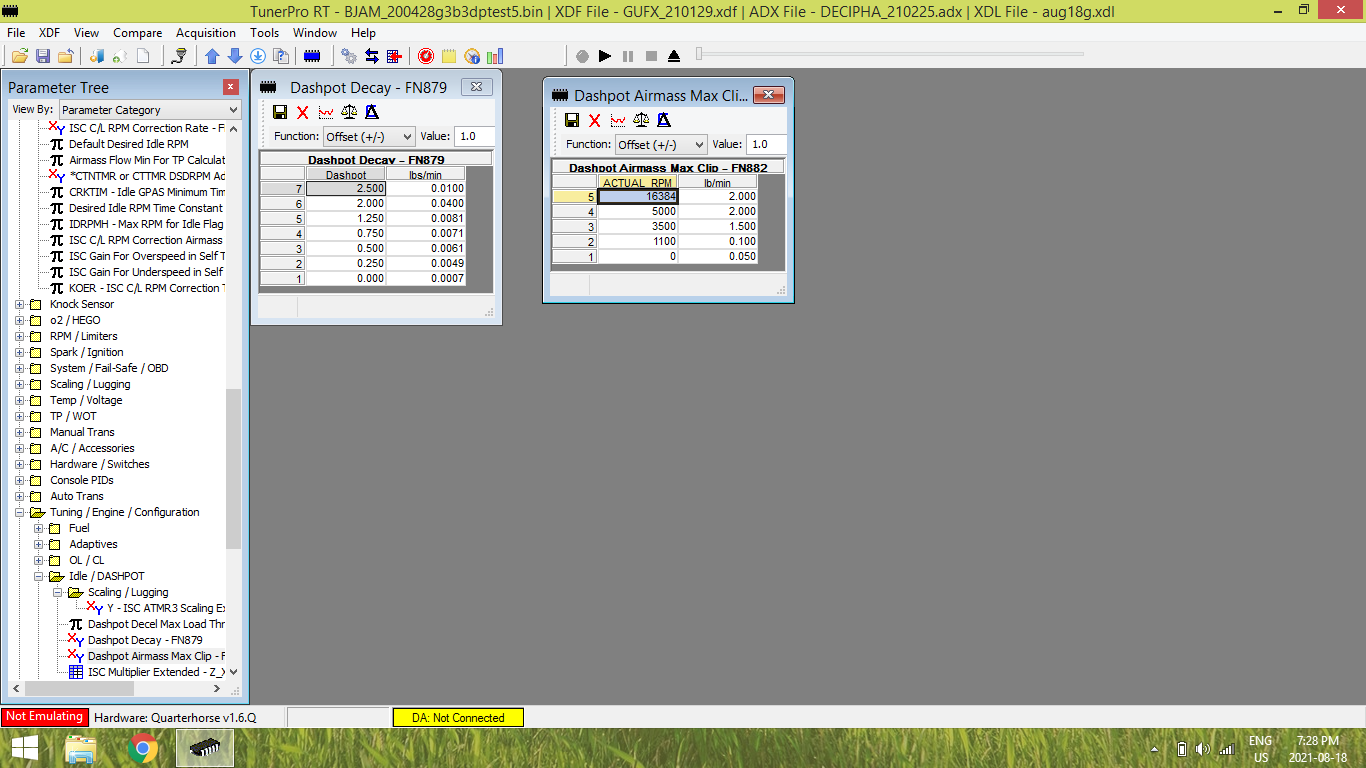The width and height of the screenshot is (1366, 768).
Task: Open the File menu
Action: (16, 33)
